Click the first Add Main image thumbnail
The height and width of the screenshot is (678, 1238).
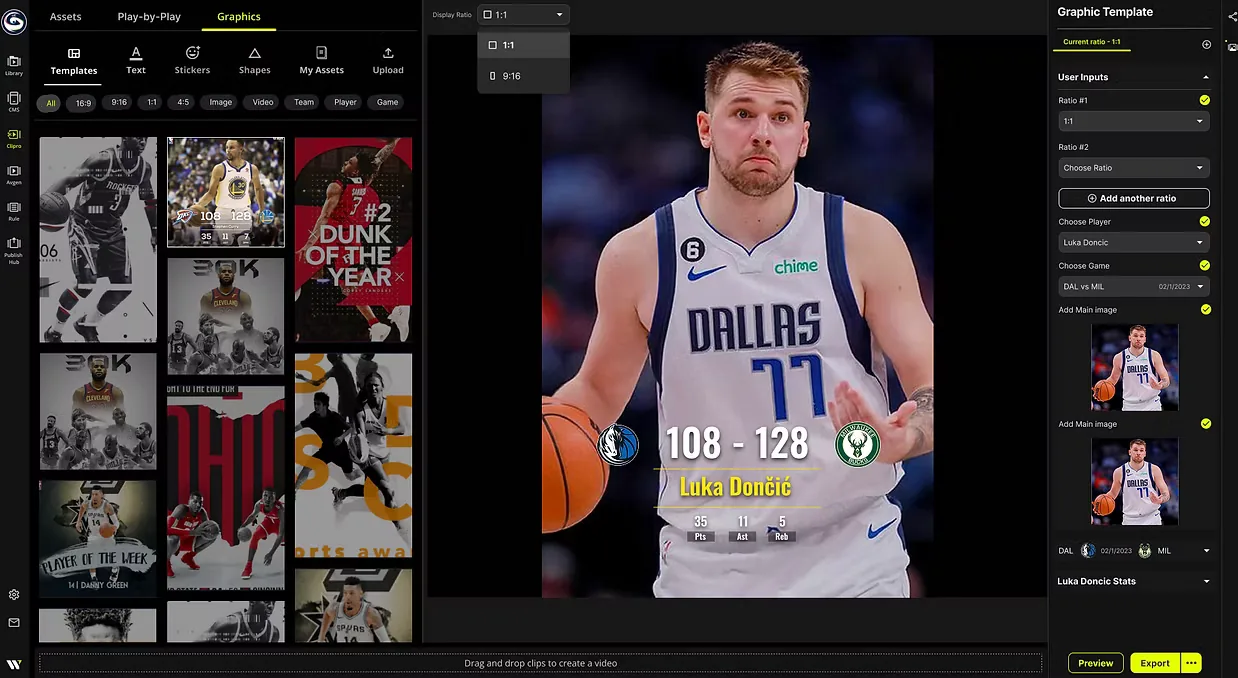point(1135,367)
